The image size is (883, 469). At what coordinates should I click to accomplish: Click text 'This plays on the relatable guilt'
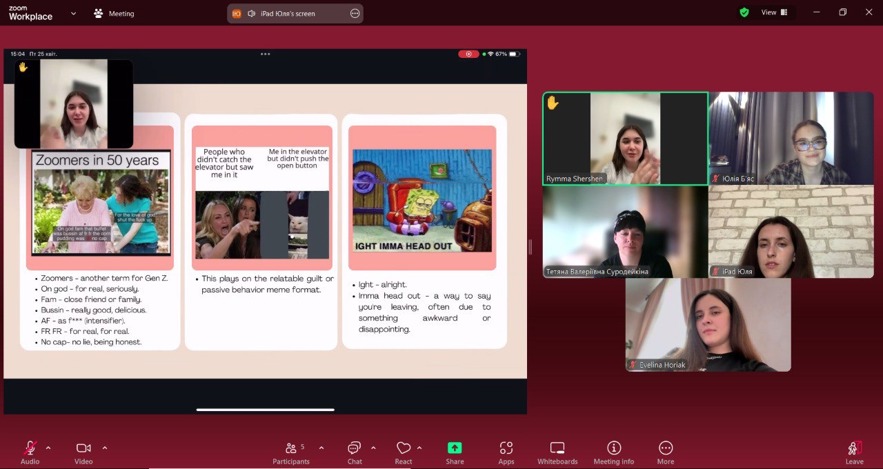coord(267,279)
